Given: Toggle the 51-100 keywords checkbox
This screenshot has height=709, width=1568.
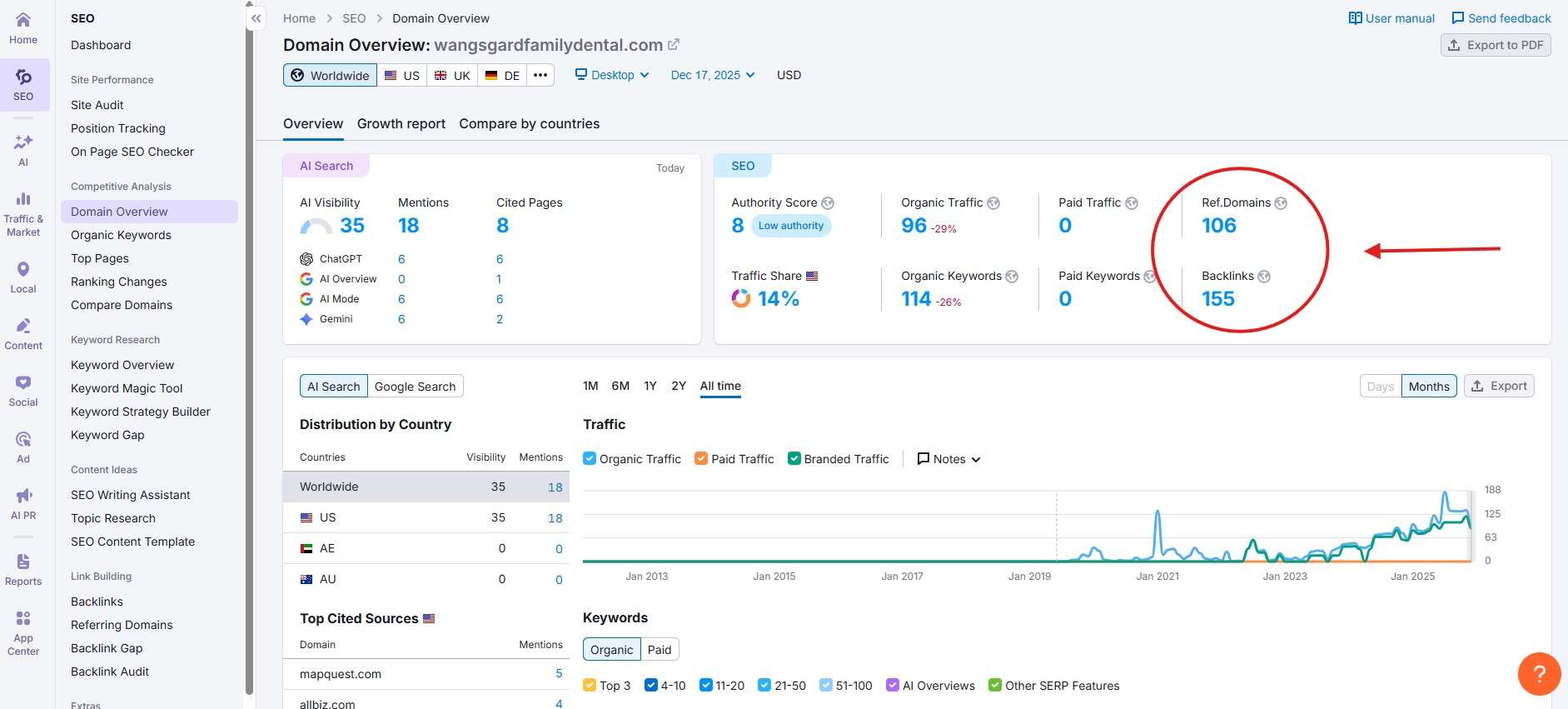Looking at the screenshot, I should coord(826,685).
